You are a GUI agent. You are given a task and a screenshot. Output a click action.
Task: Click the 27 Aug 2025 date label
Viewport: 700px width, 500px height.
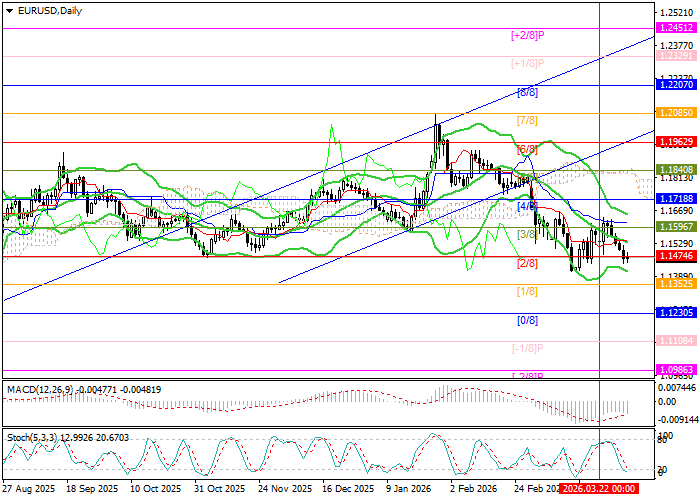point(30,490)
